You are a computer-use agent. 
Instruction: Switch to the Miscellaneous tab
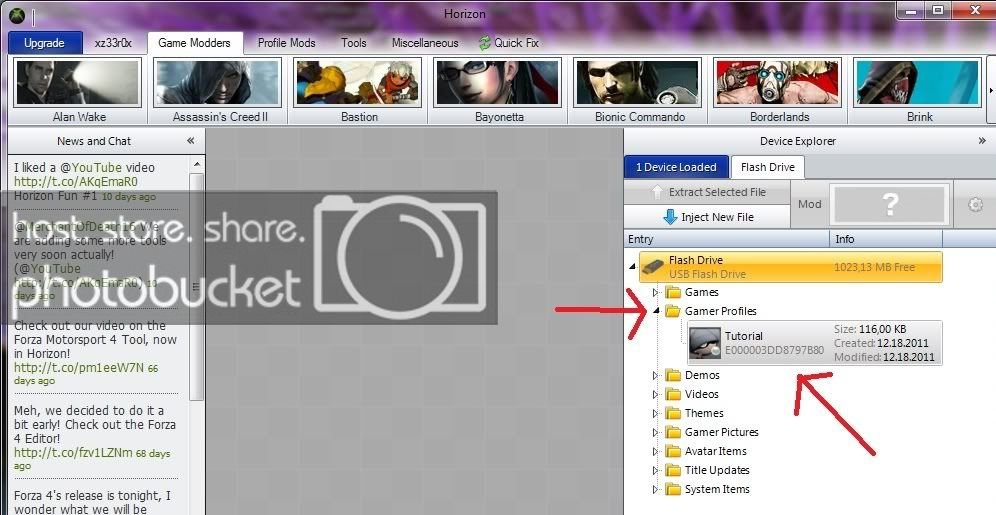pos(425,43)
